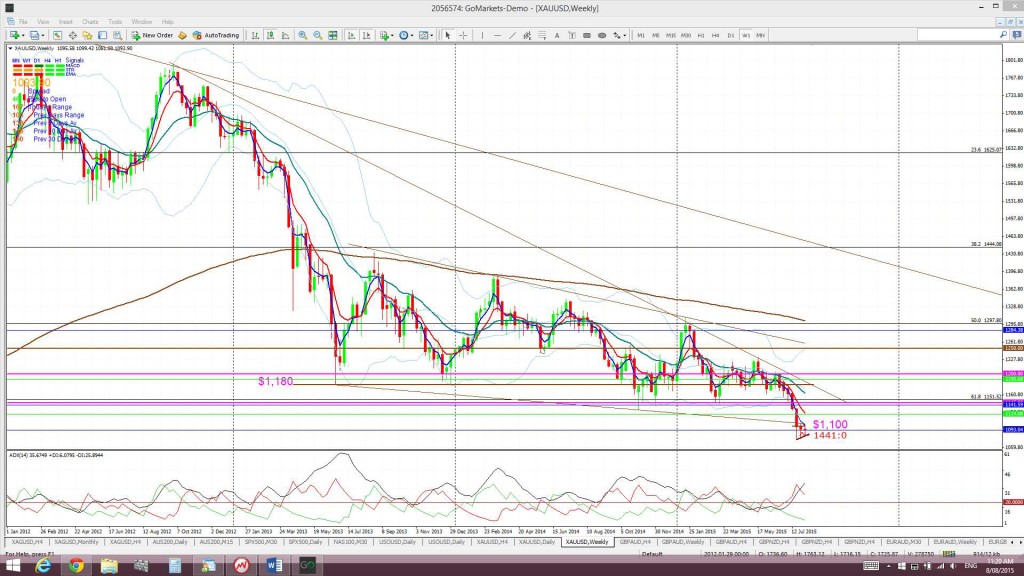Switch to H4 timeframe
Viewport: 1024px width, 576px height.
tap(716, 35)
